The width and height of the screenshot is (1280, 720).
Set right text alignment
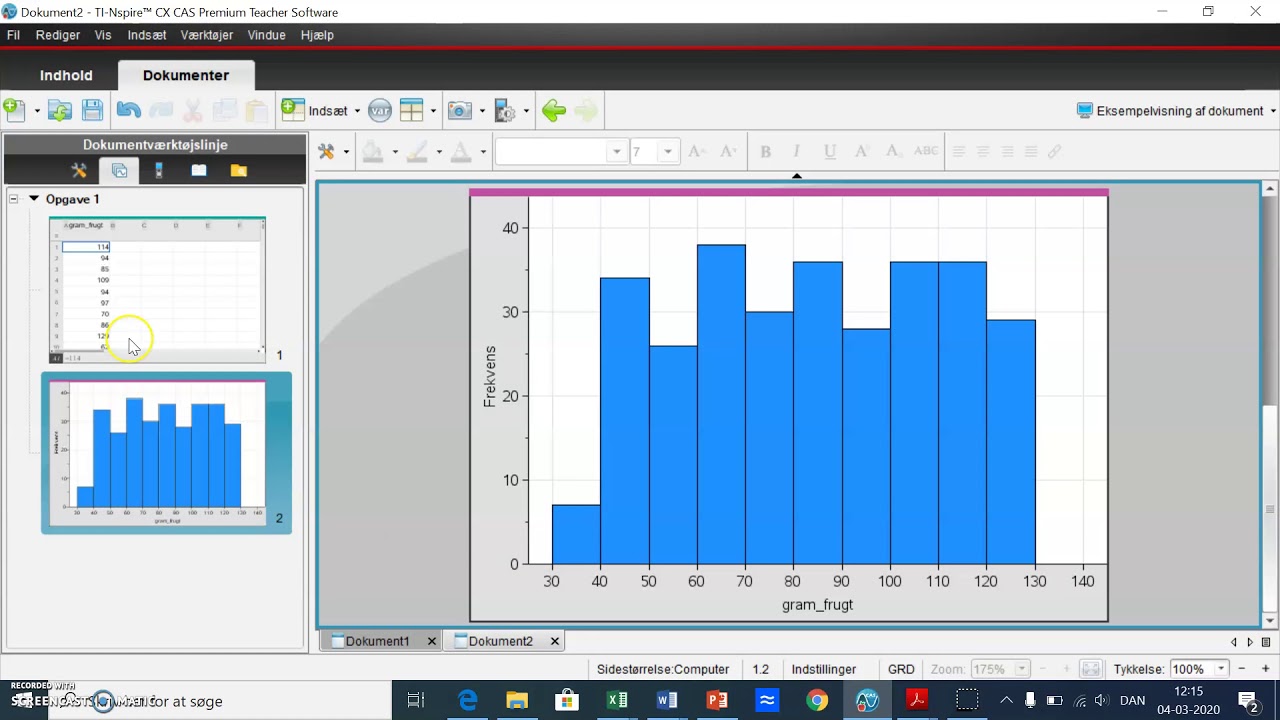(1007, 151)
